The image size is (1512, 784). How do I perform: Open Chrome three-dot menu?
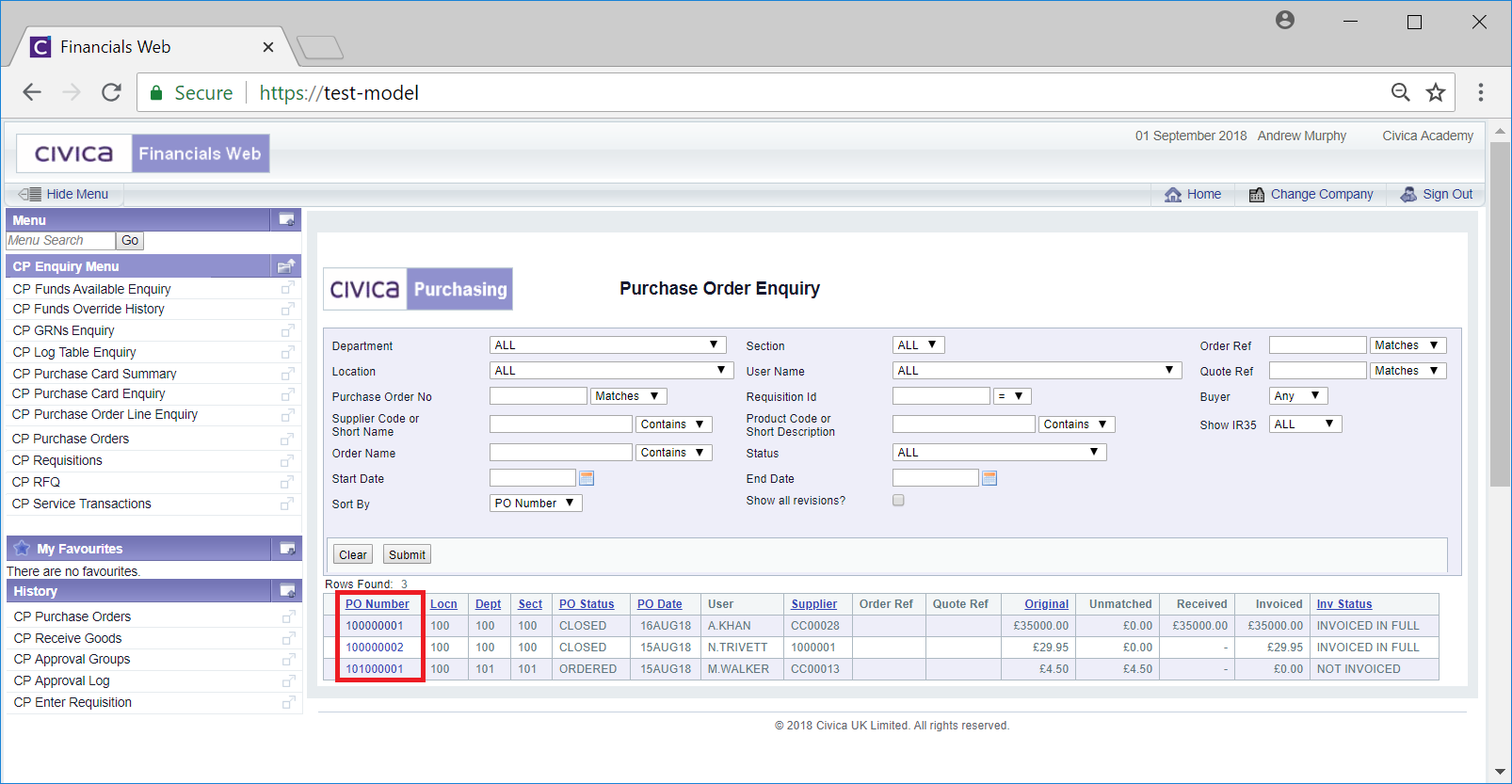(x=1480, y=92)
